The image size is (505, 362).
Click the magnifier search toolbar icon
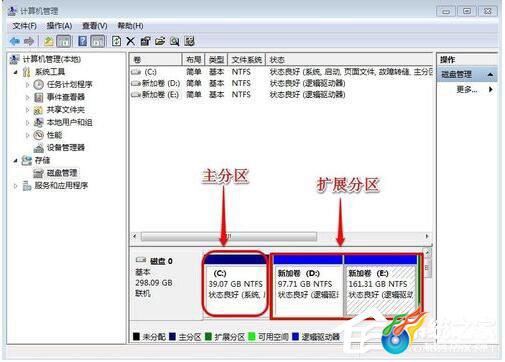coord(174,41)
